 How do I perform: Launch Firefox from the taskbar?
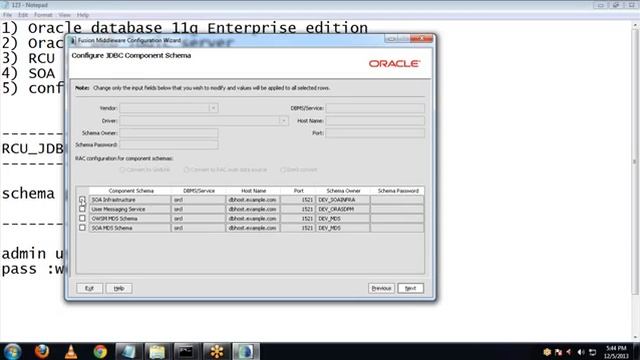(x=42, y=351)
